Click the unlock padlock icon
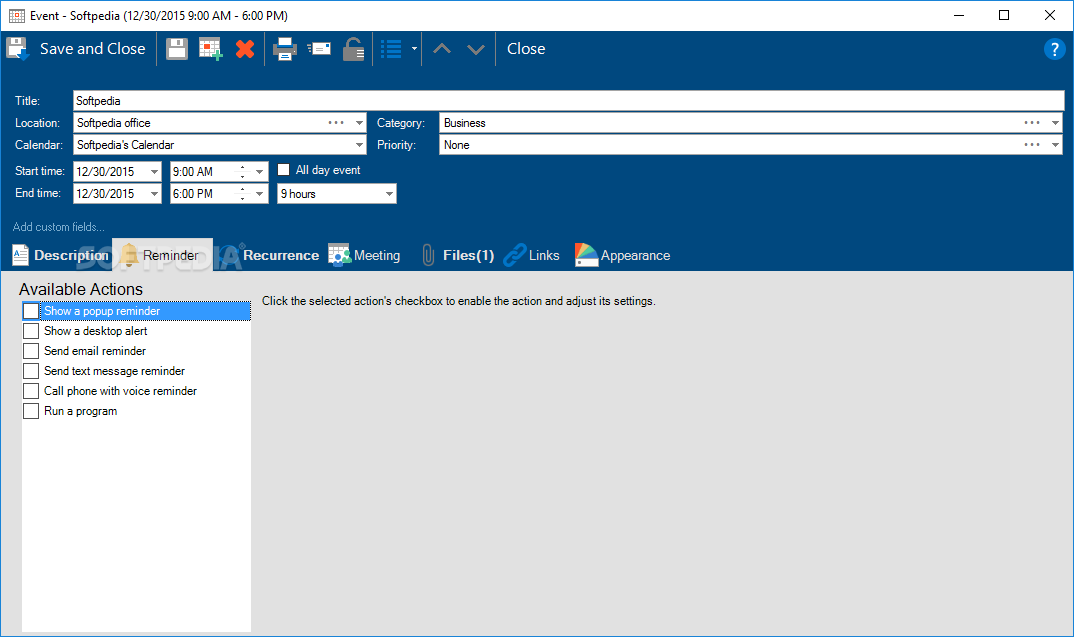This screenshot has width=1074, height=637. point(353,49)
